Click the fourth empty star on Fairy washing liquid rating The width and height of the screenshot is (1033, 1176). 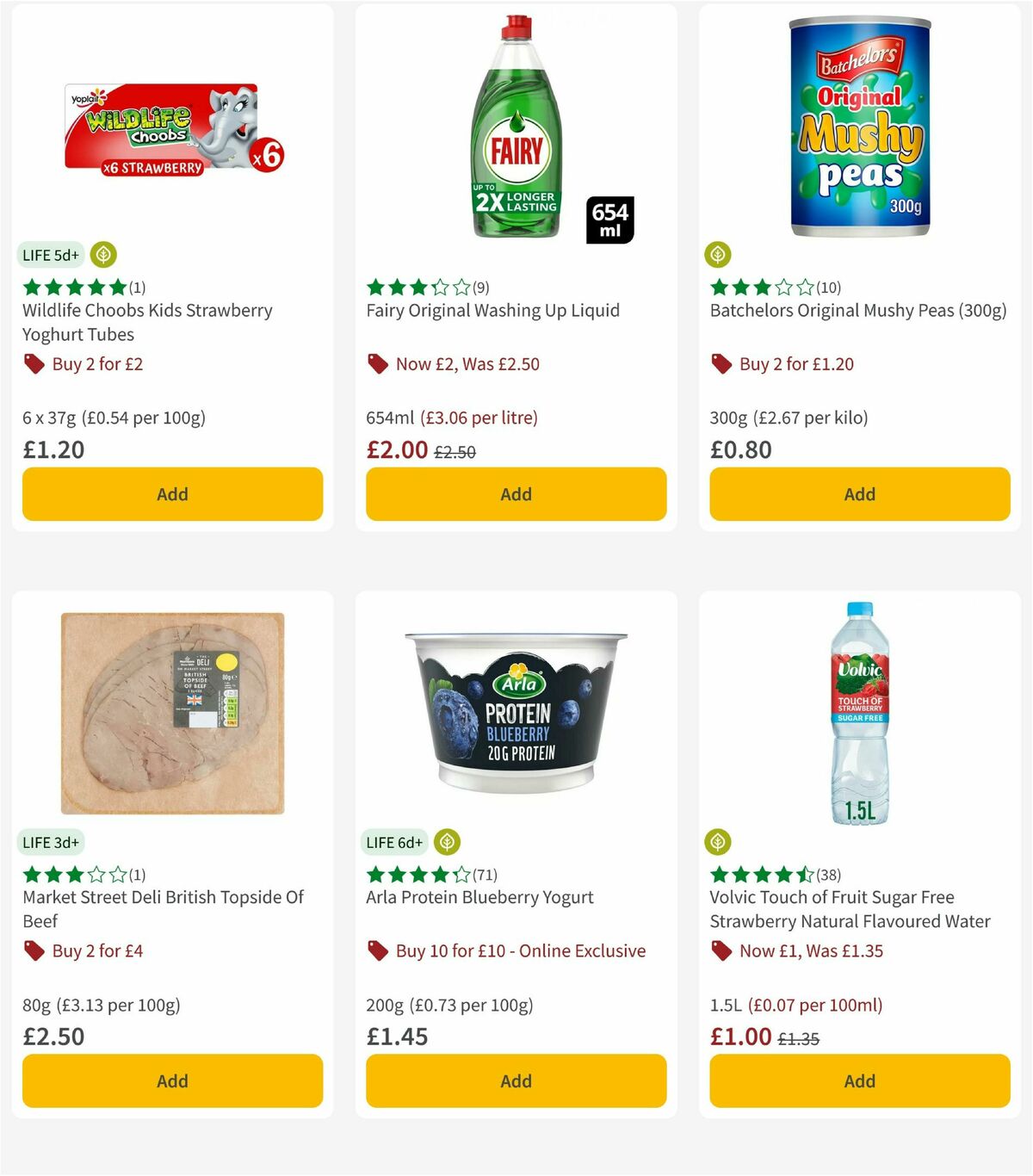[441, 287]
